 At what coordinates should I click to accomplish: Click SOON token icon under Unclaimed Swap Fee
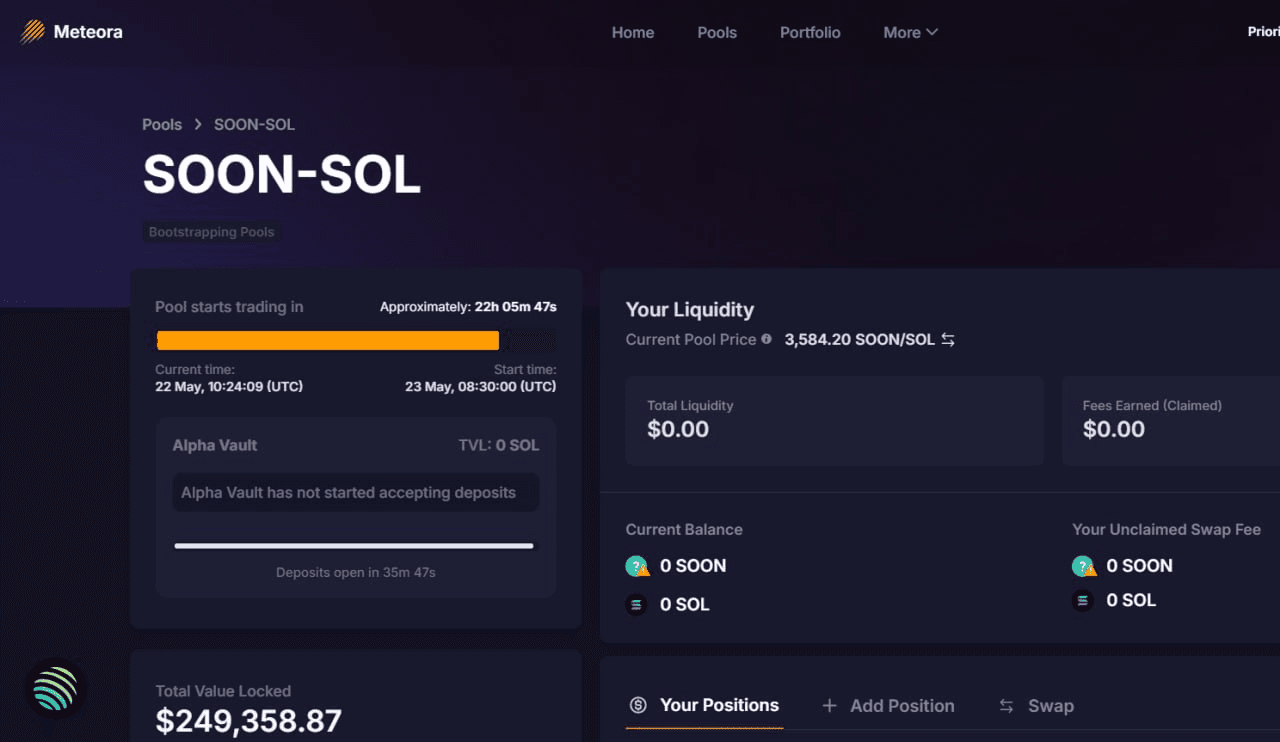point(1084,566)
